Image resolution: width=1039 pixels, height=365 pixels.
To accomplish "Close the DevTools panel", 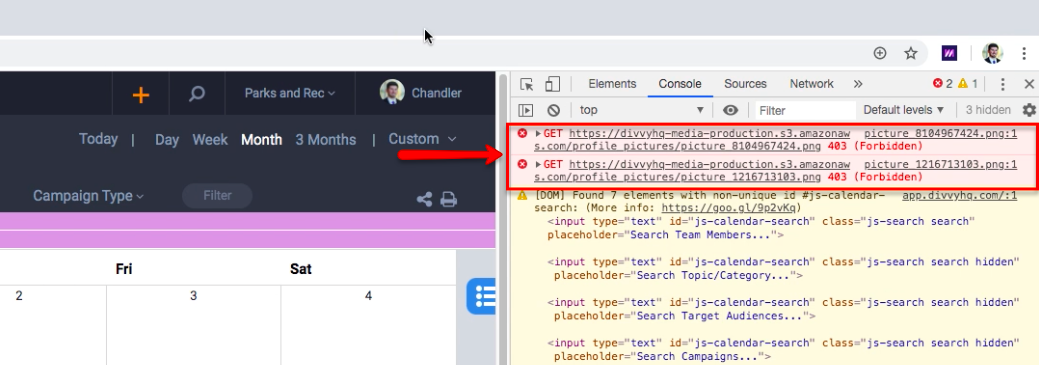I will [1029, 84].
